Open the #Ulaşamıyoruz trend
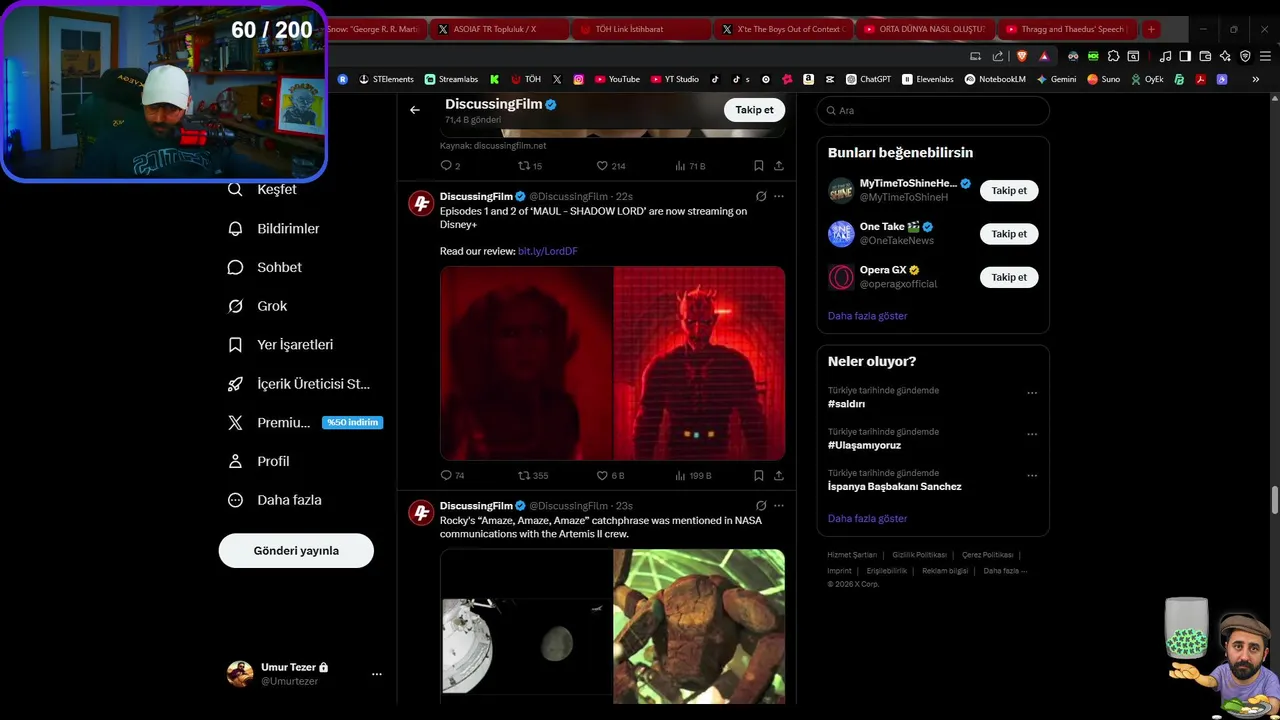 [x=864, y=445]
